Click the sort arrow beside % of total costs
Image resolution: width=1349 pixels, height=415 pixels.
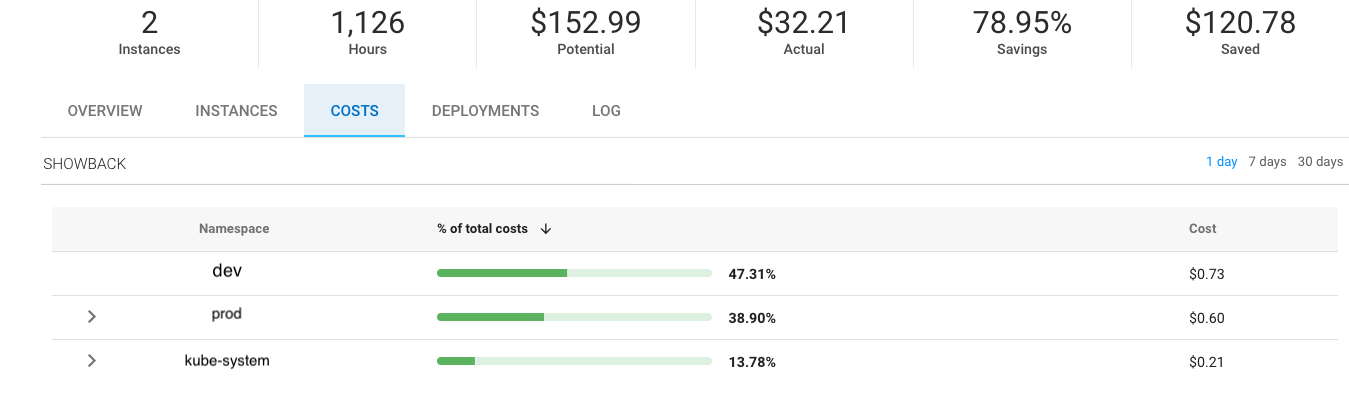pyautogui.click(x=546, y=229)
